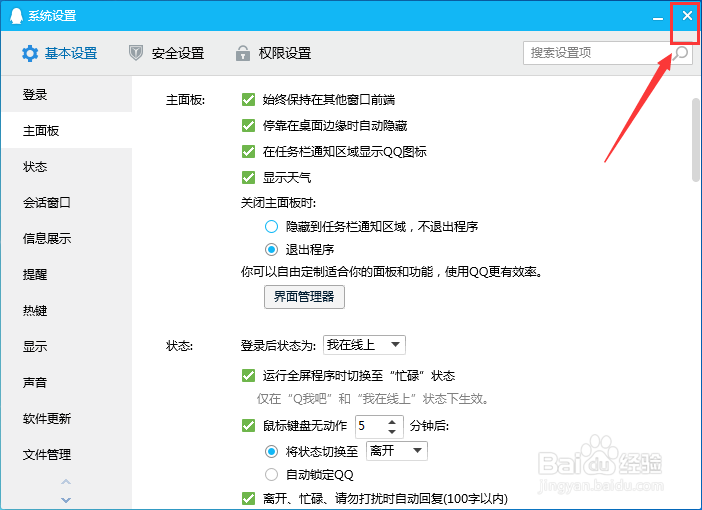Toggle 在任务栏通知区域显示QQ图标 checkbox

[x=248, y=151]
